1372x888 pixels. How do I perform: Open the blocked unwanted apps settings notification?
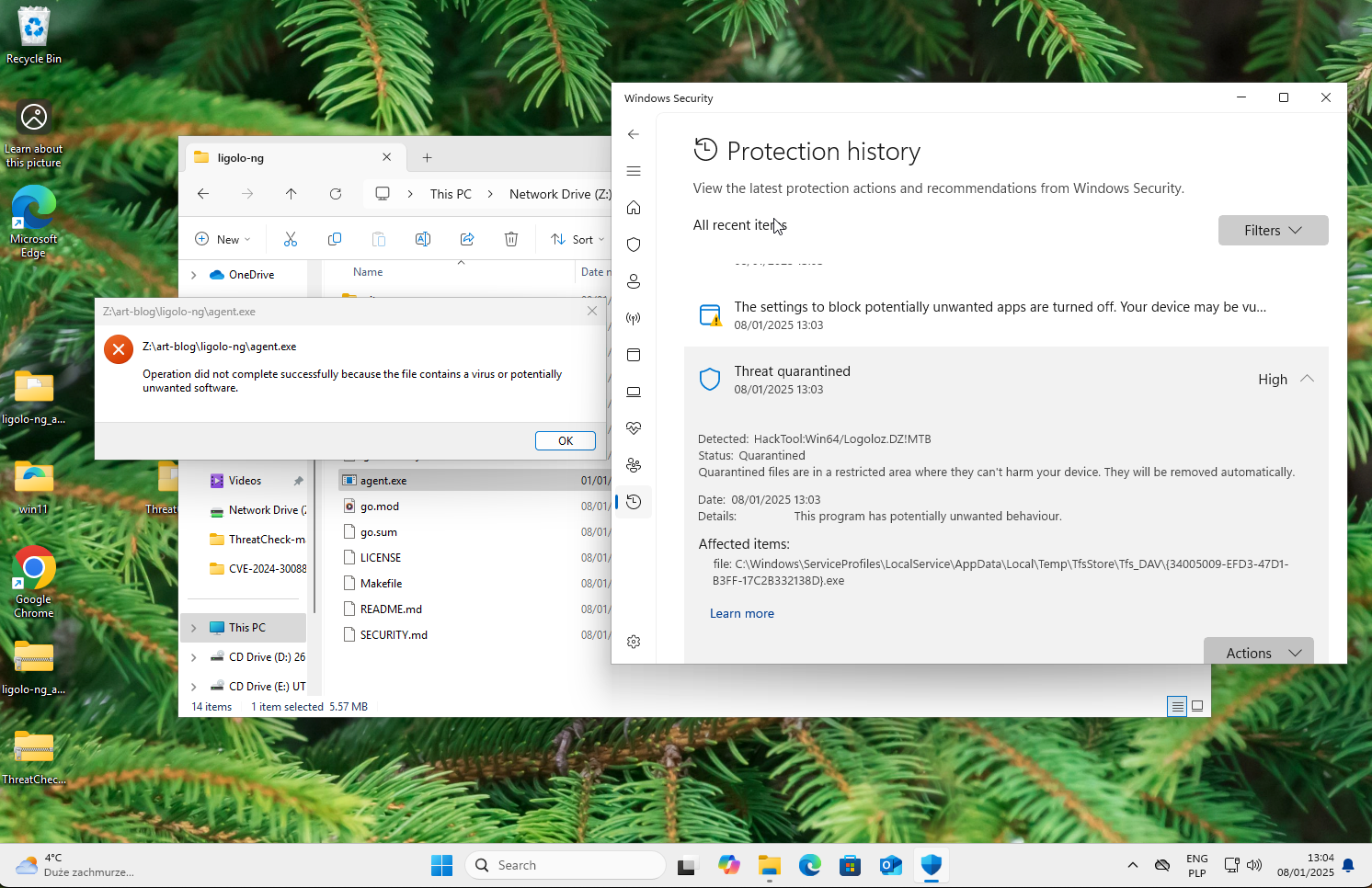(1006, 315)
